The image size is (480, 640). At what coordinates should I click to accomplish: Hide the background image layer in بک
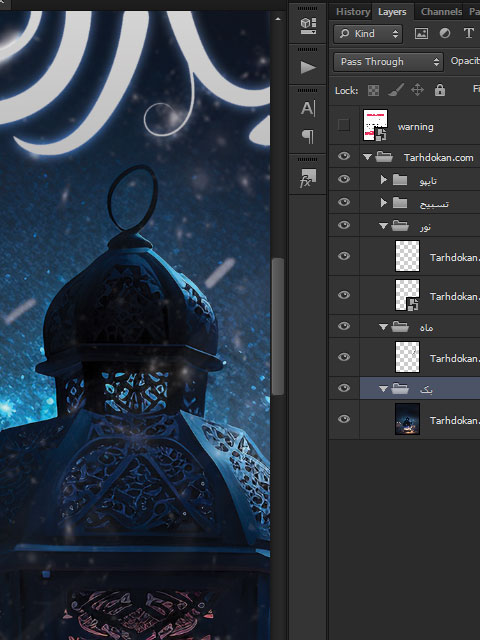click(x=344, y=419)
